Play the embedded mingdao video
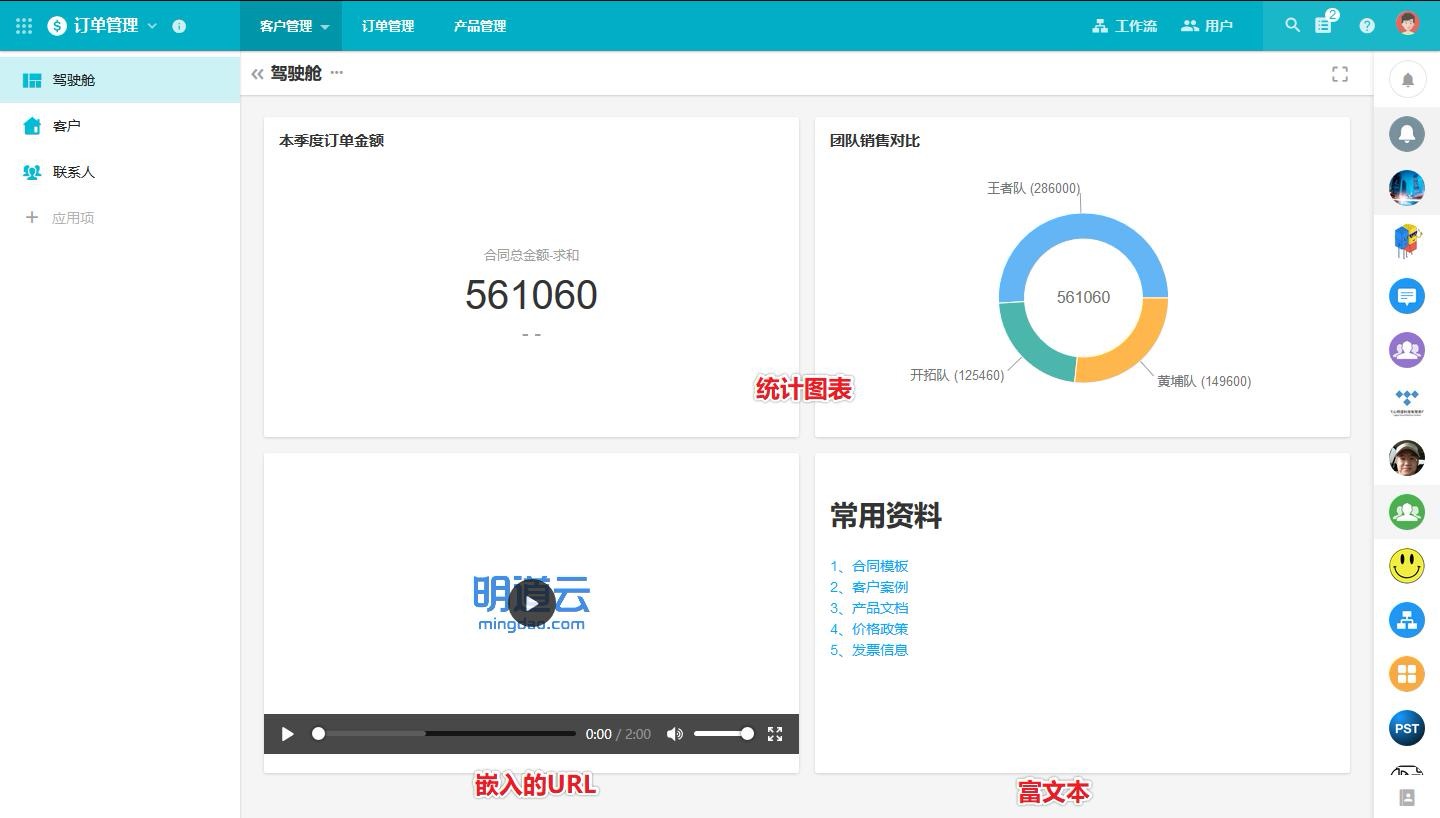This screenshot has height=818, width=1440. tap(531, 602)
